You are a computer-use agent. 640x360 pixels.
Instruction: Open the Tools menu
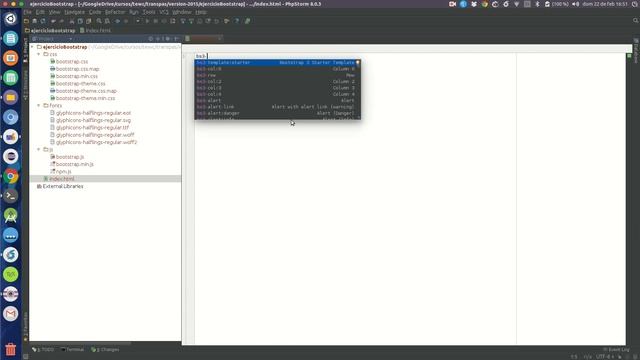[x=149, y=12]
